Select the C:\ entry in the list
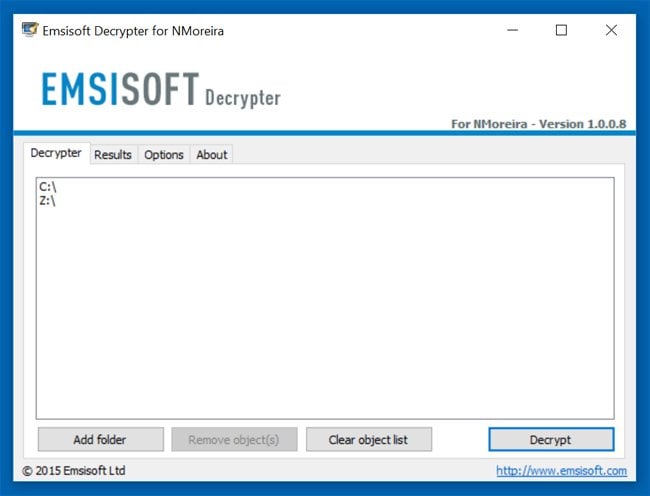The image size is (650, 496). [x=48, y=186]
